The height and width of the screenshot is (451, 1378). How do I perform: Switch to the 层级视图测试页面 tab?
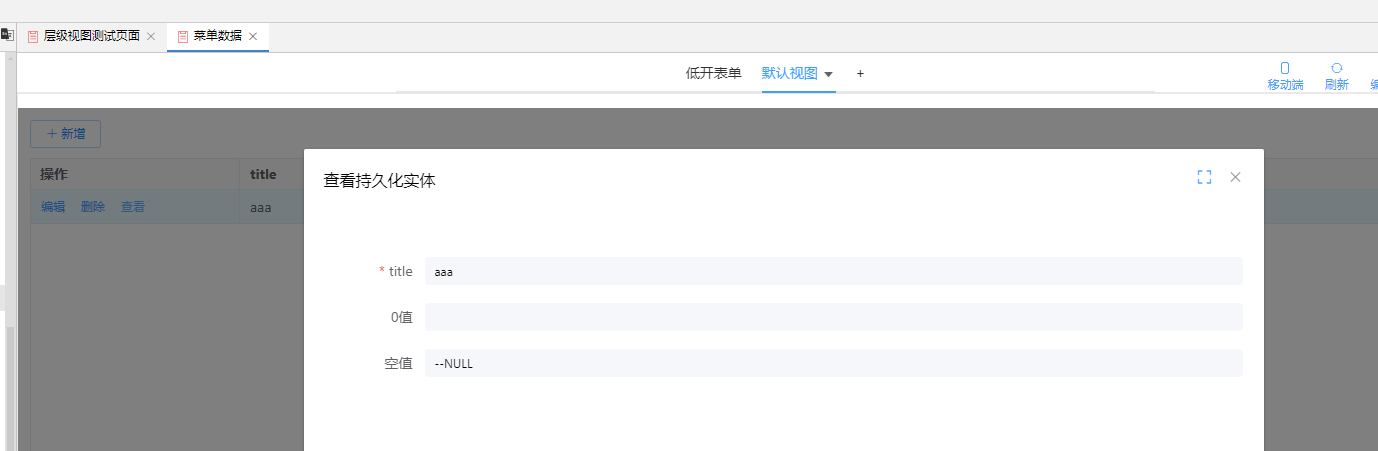(x=91, y=36)
